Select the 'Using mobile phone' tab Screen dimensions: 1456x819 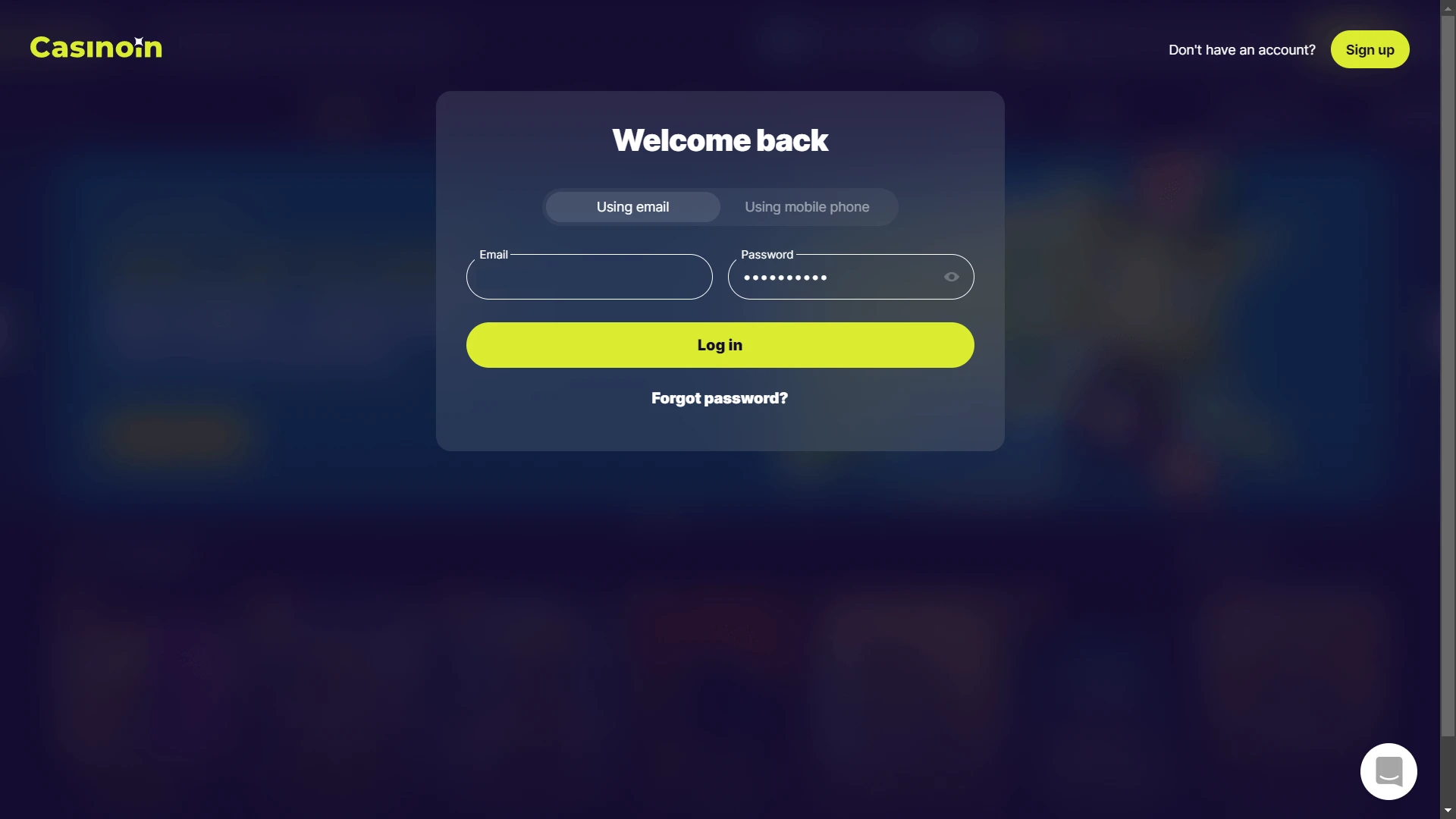coord(807,206)
